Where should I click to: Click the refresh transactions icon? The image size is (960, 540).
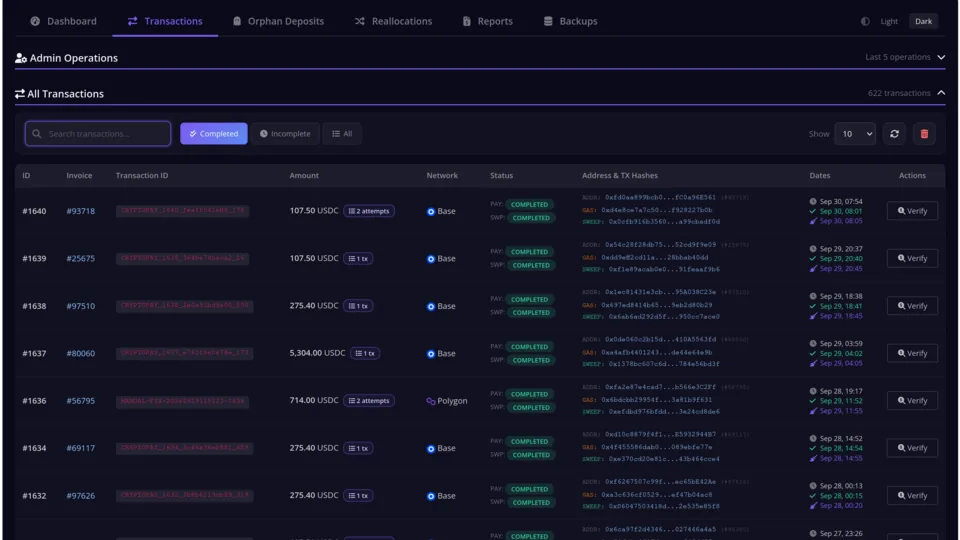click(x=894, y=133)
